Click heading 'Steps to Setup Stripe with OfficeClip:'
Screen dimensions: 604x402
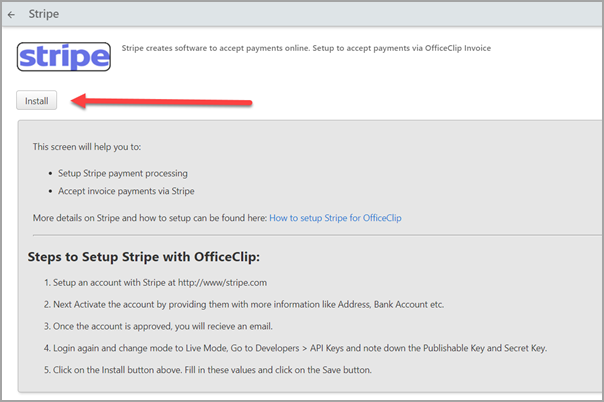pos(144,257)
